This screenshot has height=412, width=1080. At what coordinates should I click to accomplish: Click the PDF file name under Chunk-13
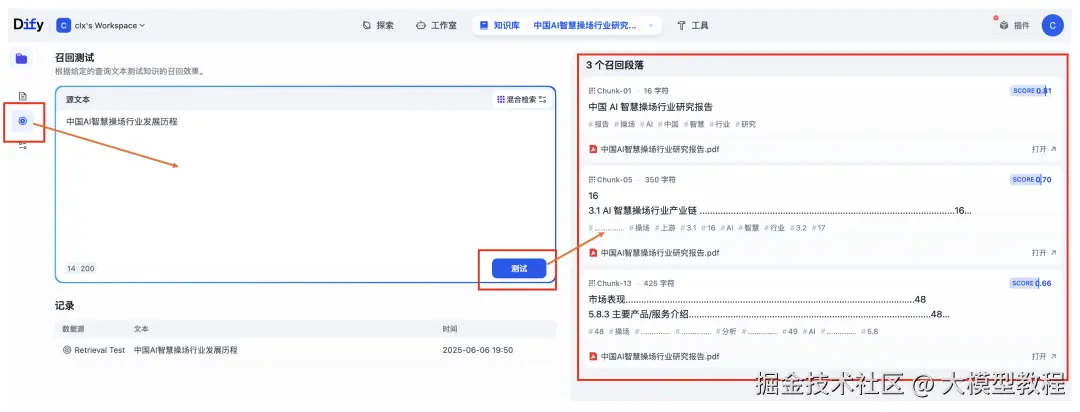[660, 356]
